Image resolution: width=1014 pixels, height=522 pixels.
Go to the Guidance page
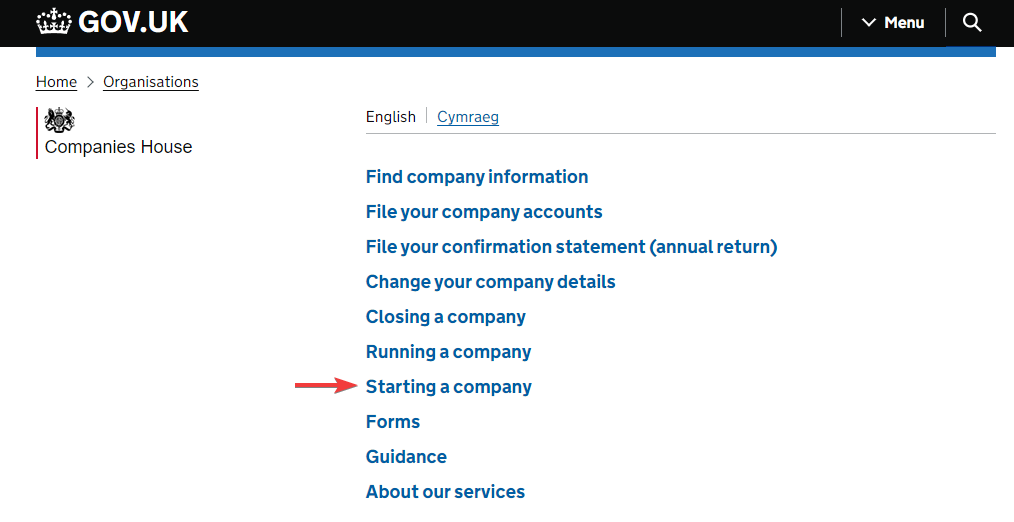click(x=406, y=456)
